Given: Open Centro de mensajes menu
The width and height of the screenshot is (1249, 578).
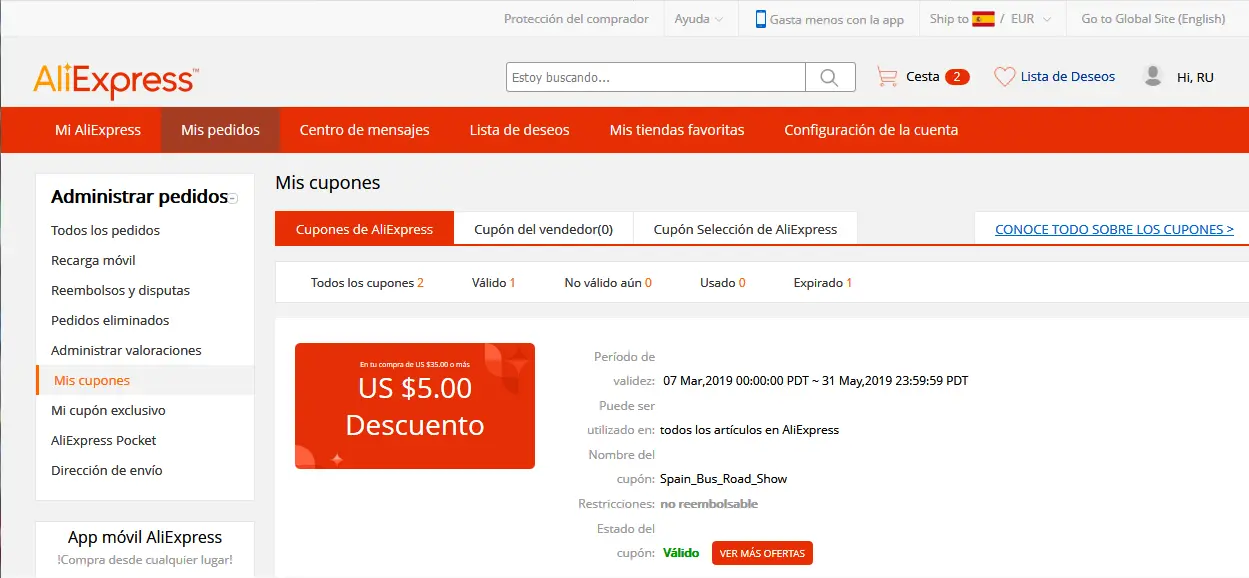Looking at the screenshot, I should click(x=365, y=130).
